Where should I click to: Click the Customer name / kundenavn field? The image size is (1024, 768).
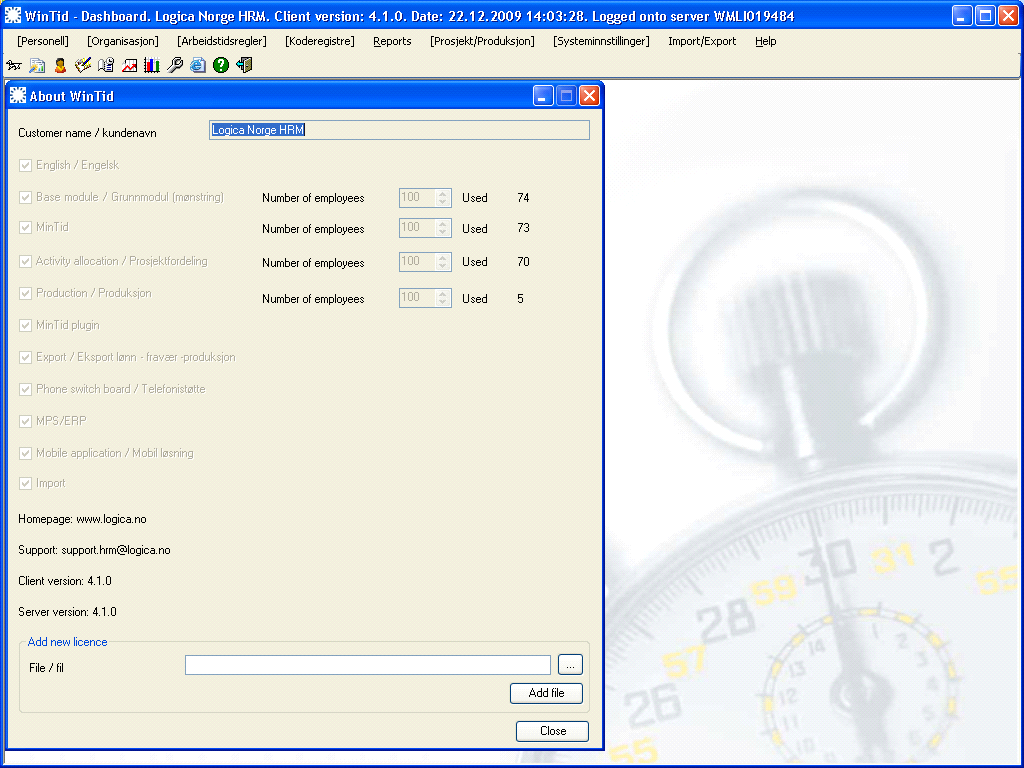click(399, 130)
